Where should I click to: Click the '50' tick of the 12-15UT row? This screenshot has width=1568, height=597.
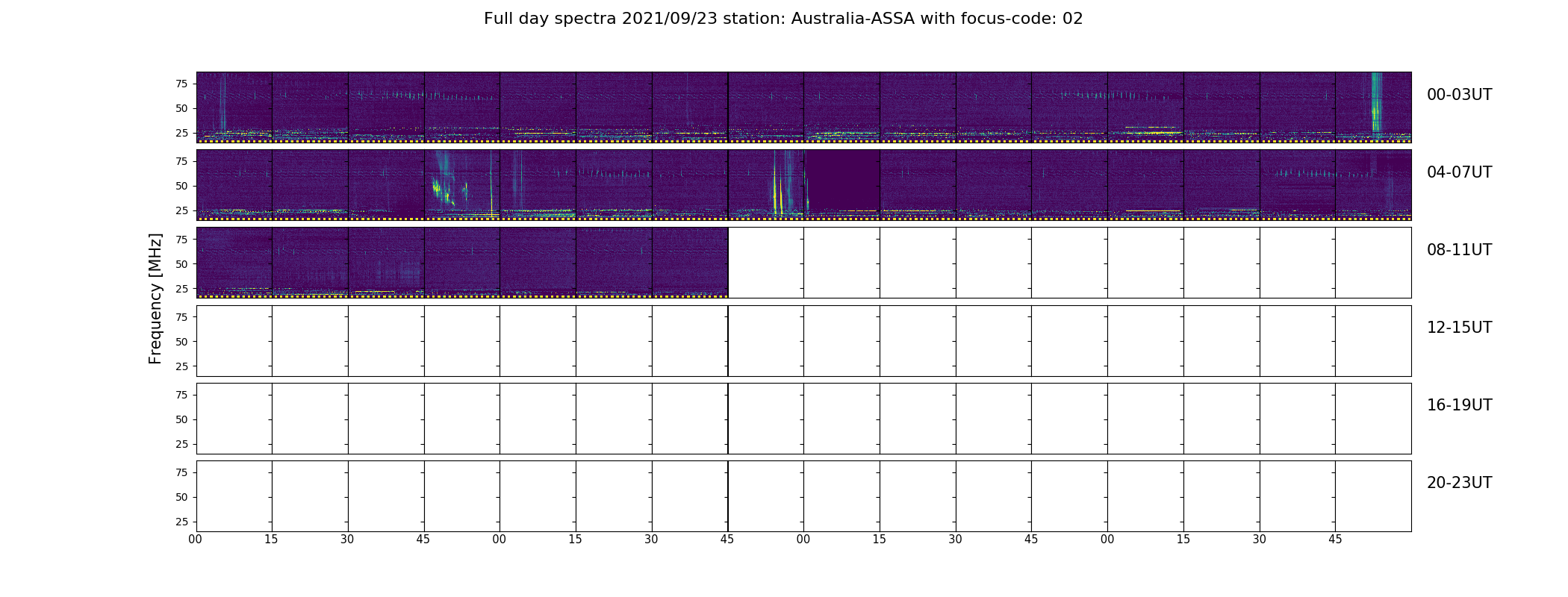pyautogui.click(x=181, y=341)
